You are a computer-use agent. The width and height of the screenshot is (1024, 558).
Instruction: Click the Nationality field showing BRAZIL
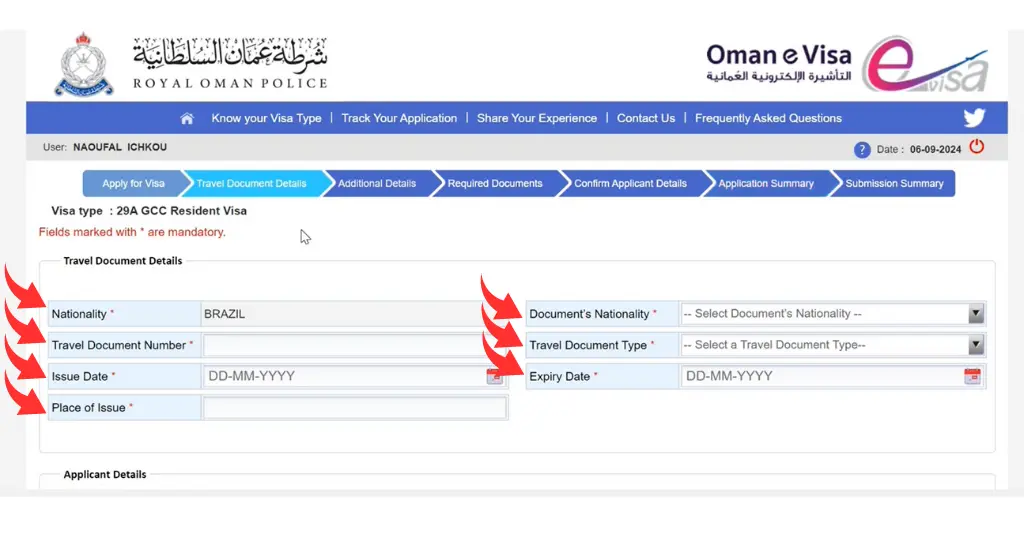355,314
